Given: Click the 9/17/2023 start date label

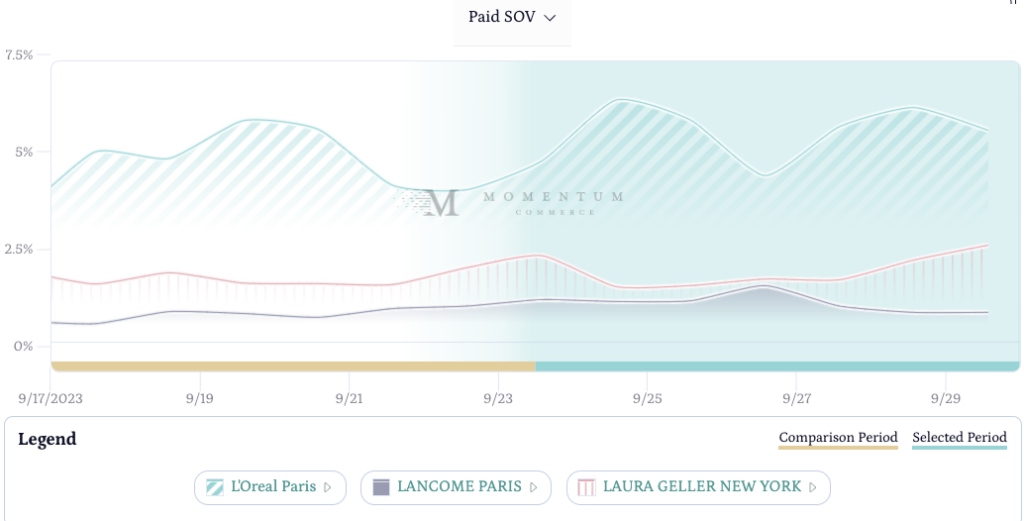Looking at the screenshot, I should (x=51, y=398).
